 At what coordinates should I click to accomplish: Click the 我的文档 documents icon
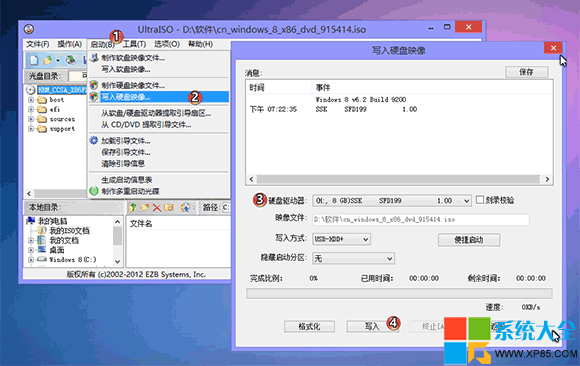click(x=42, y=240)
